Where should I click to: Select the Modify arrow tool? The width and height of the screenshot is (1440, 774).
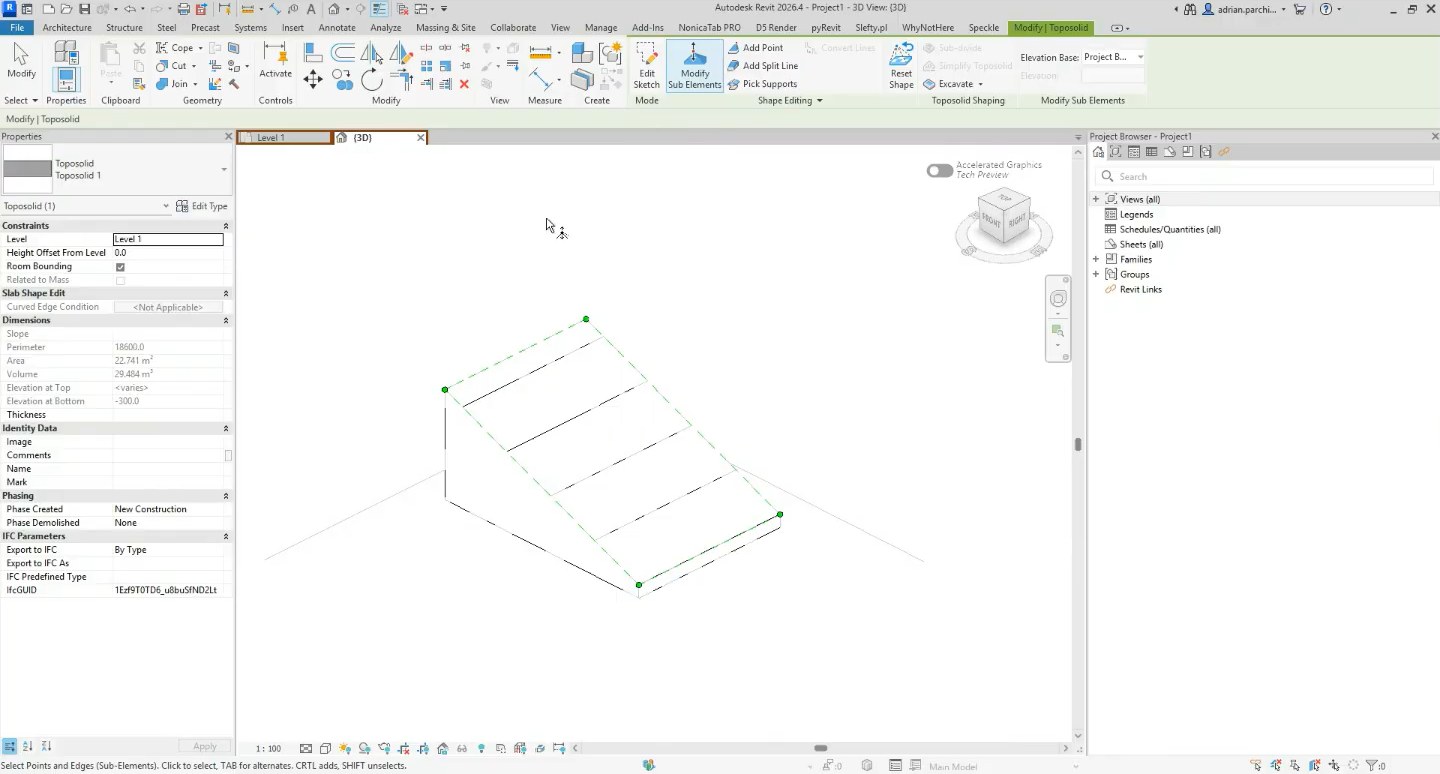click(21, 62)
